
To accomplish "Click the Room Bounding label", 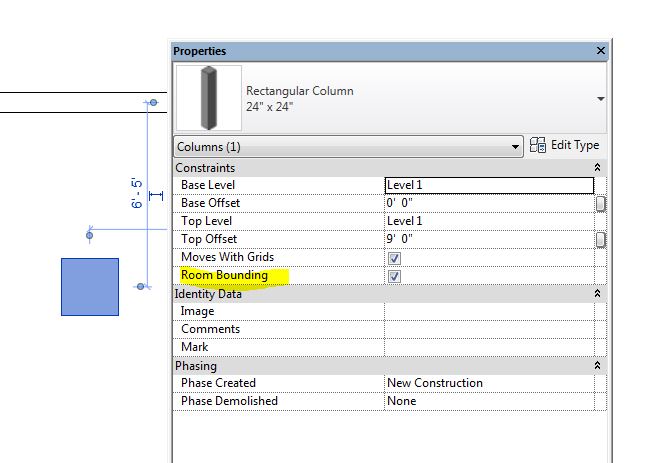I will click(x=224, y=275).
